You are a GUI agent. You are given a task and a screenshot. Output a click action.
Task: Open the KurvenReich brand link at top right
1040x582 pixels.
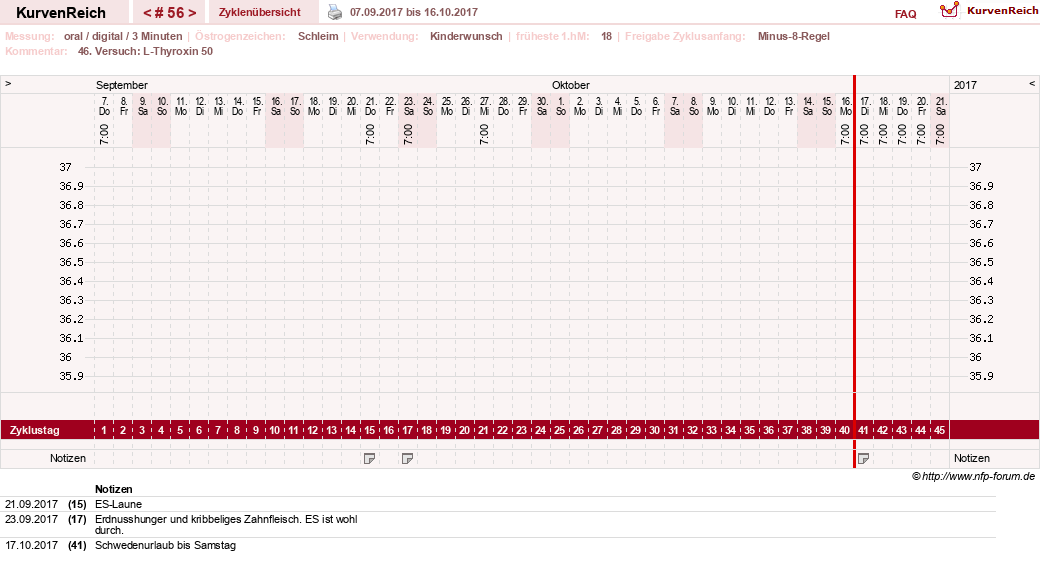1002,11
